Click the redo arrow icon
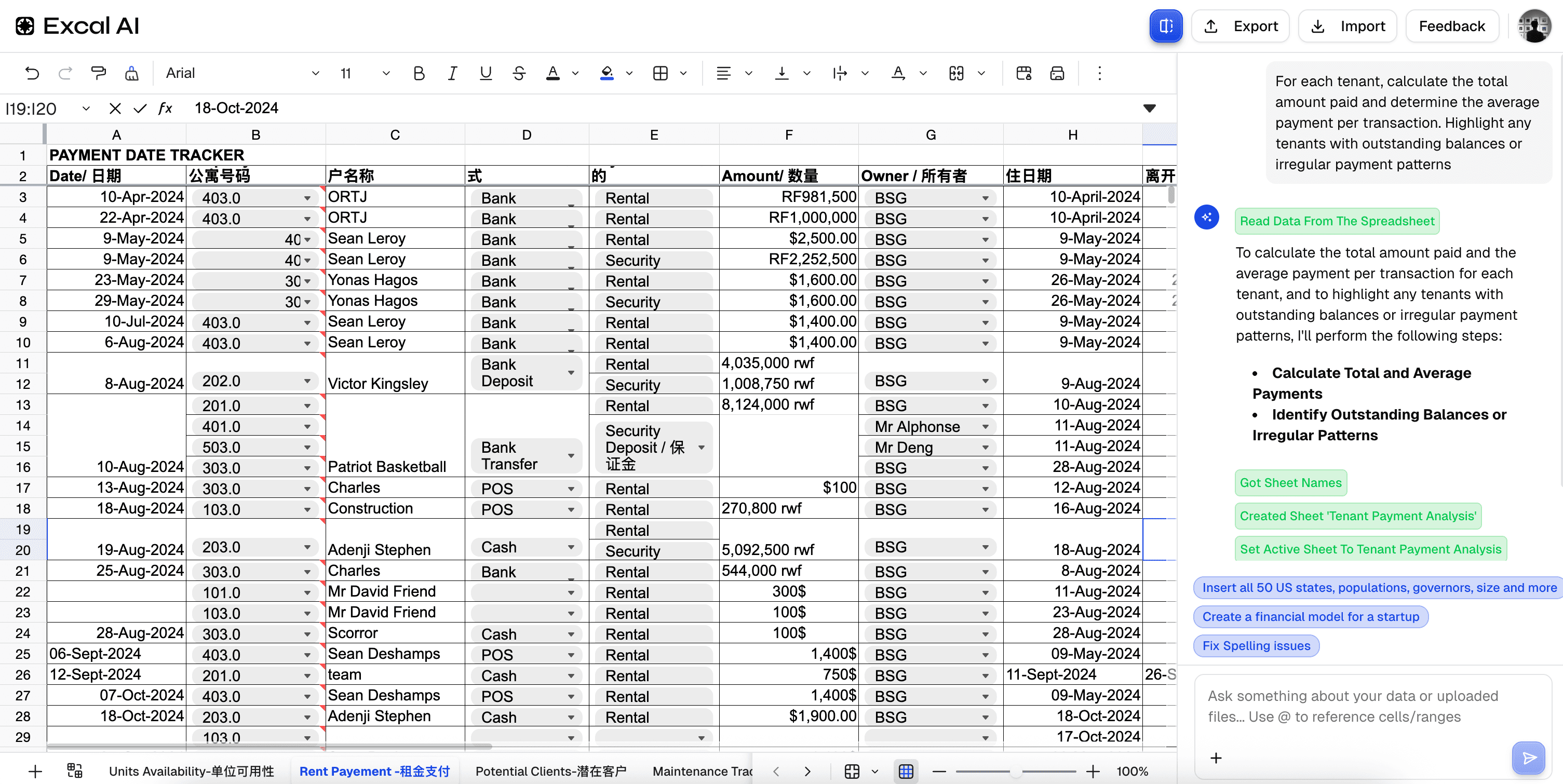 click(65, 73)
